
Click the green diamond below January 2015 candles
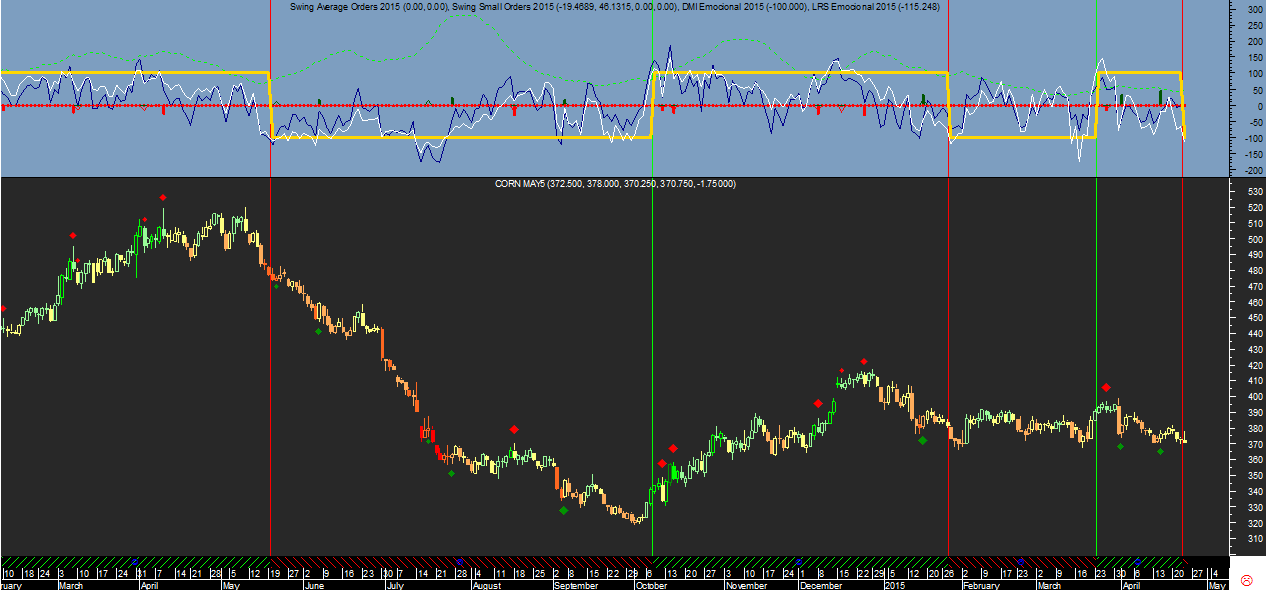[922, 440]
